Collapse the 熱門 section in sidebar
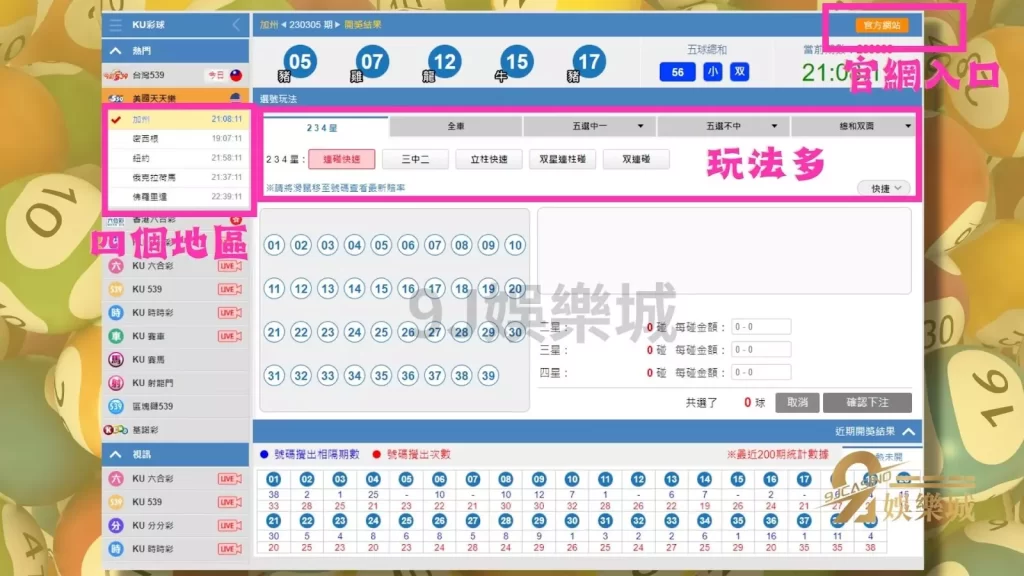Image resolution: width=1024 pixels, height=576 pixels. pos(116,51)
